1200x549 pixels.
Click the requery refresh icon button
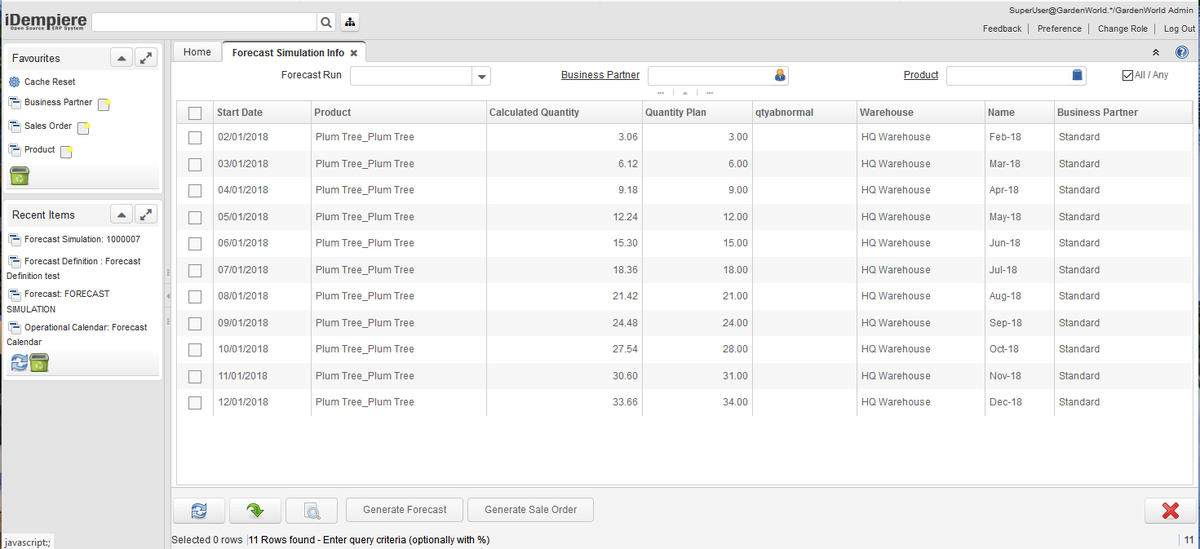tap(199, 510)
